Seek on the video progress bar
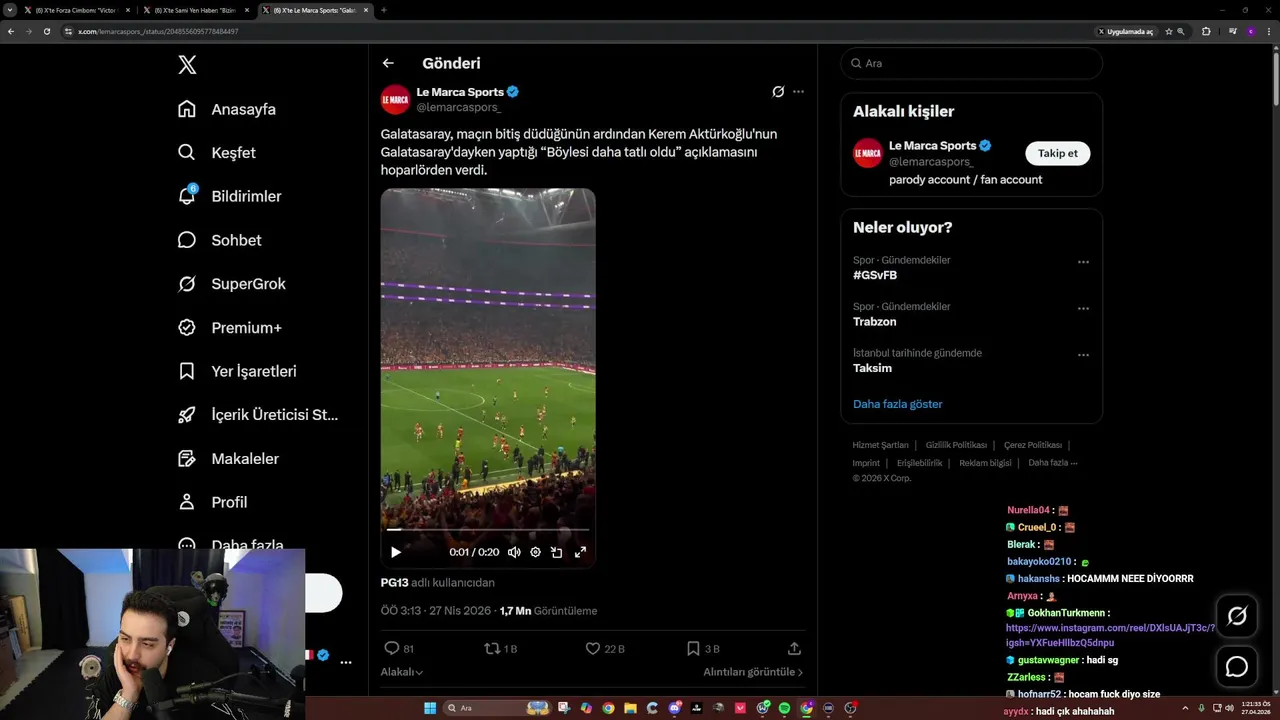 coord(488,530)
